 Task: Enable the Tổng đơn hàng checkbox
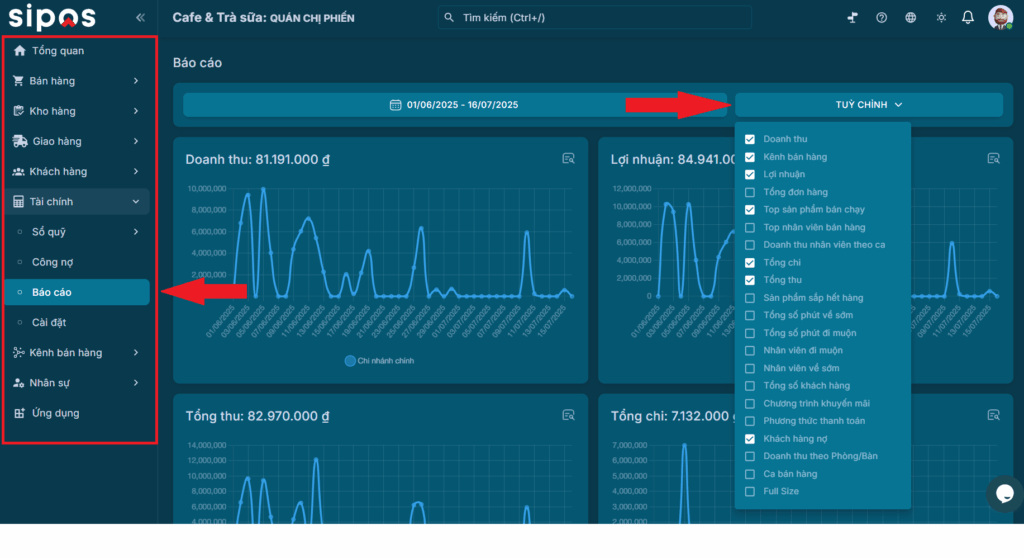coord(750,192)
